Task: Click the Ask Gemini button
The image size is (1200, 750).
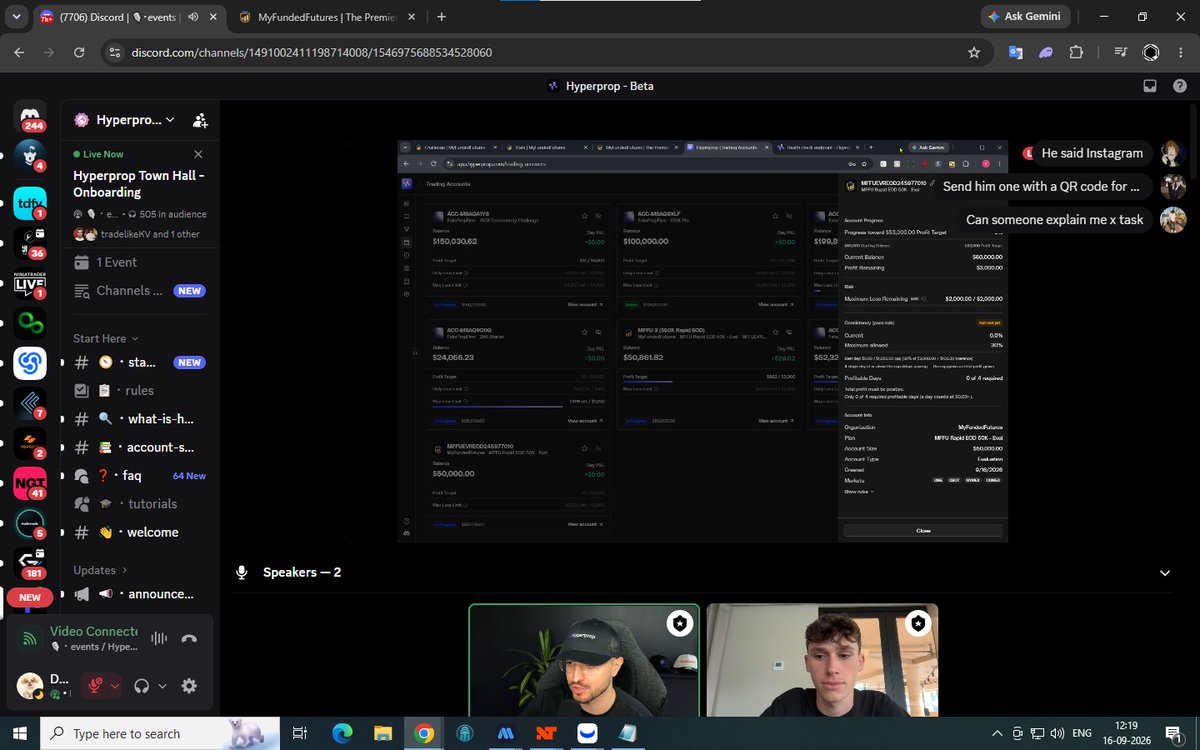Action: pyautogui.click(x=1026, y=17)
